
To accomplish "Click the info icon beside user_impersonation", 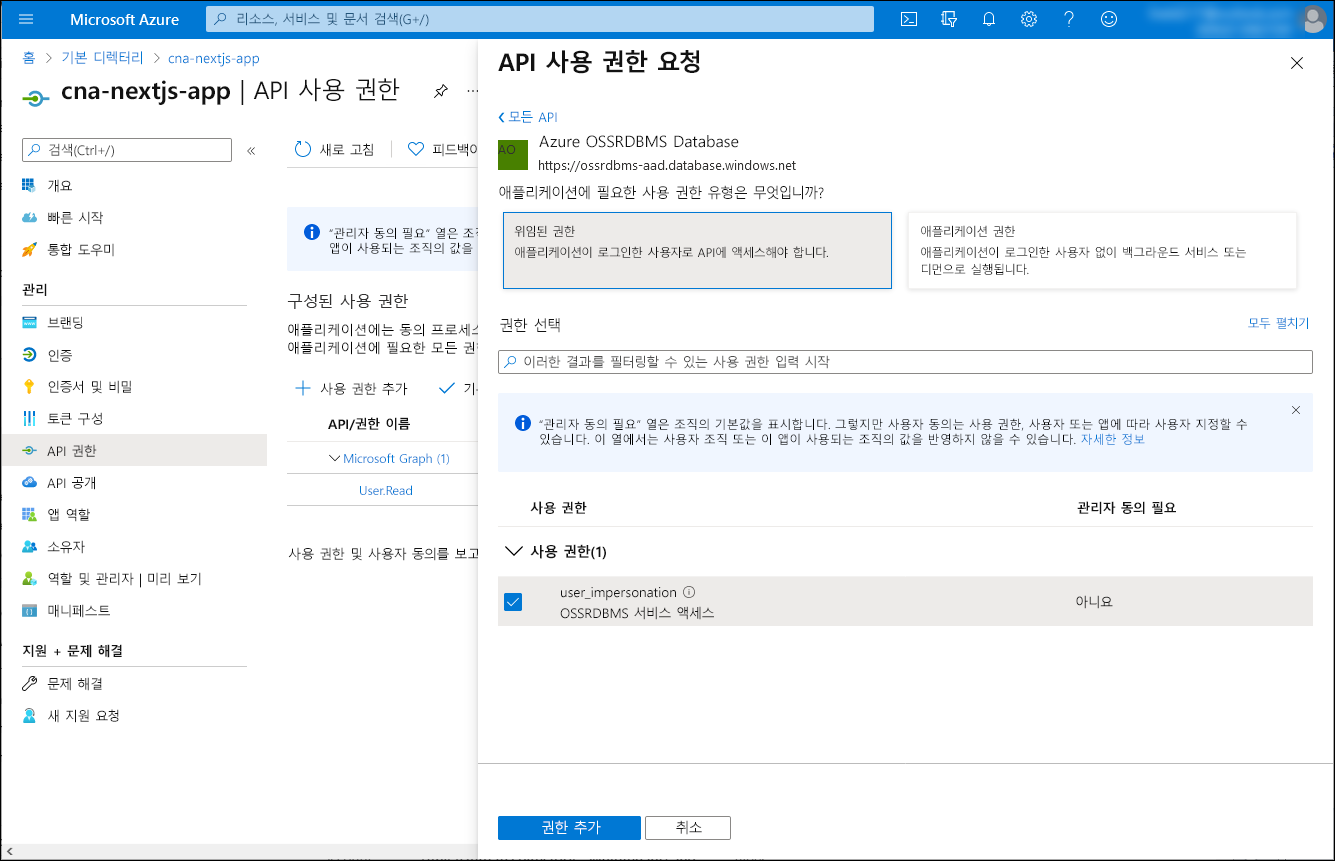I will [x=689, y=592].
